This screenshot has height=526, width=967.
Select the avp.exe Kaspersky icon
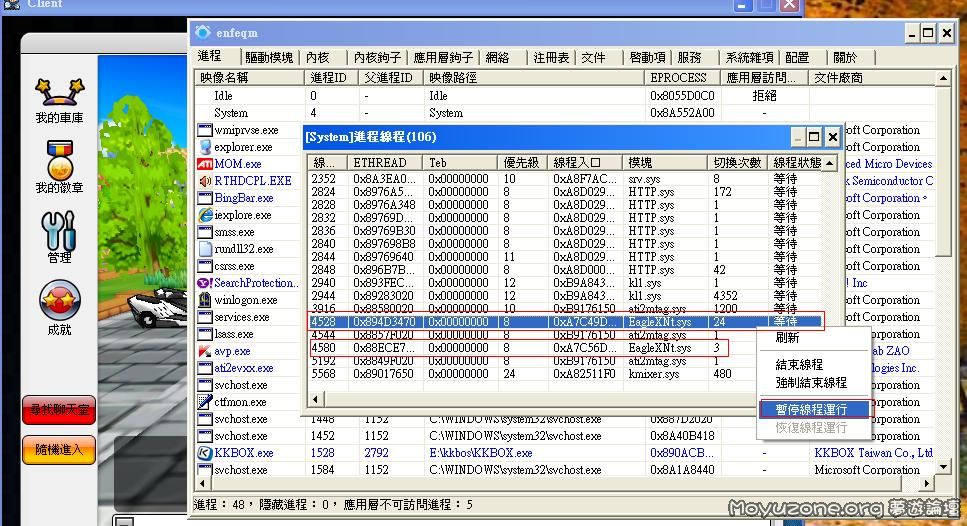click(x=205, y=351)
